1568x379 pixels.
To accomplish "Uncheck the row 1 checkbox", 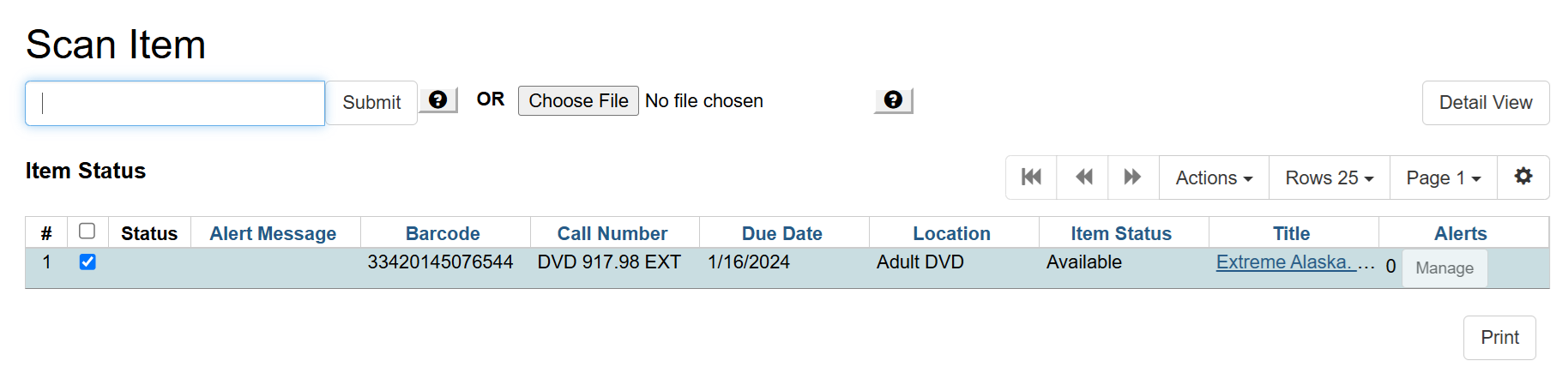I will 87,262.
